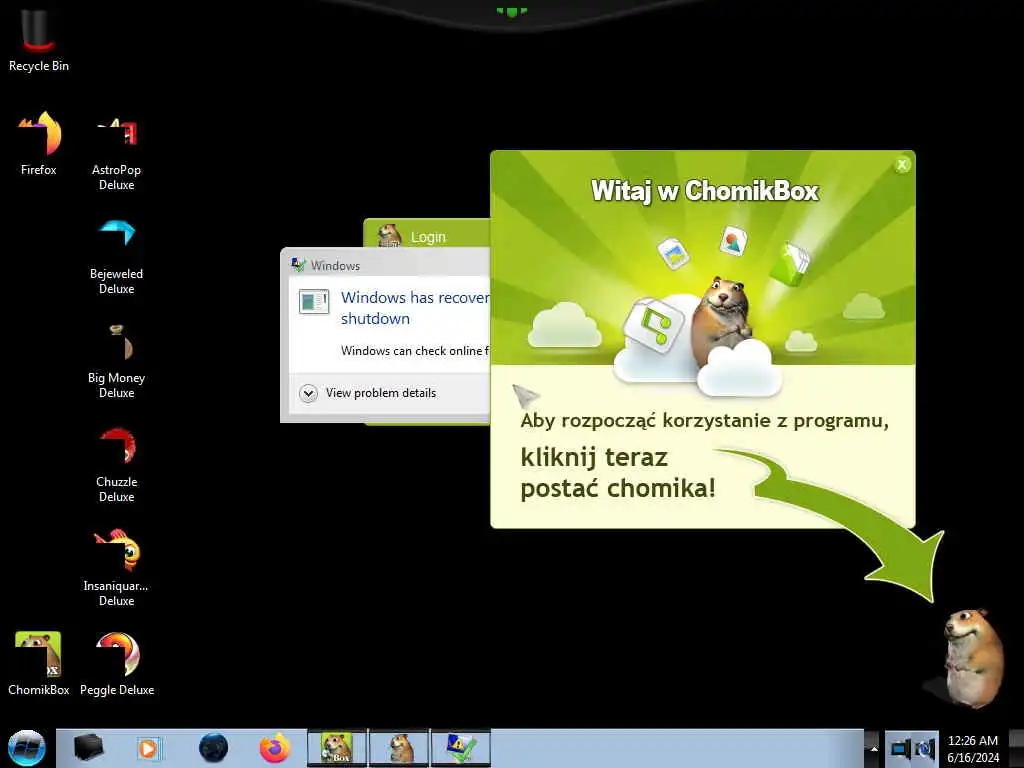Click the volume tray icon
This screenshot has width=1024, height=768.
pyautogui.click(x=925, y=748)
